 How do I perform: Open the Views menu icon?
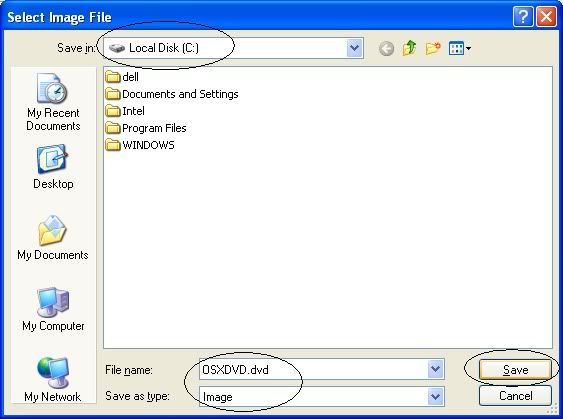pyautogui.click(x=460, y=48)
